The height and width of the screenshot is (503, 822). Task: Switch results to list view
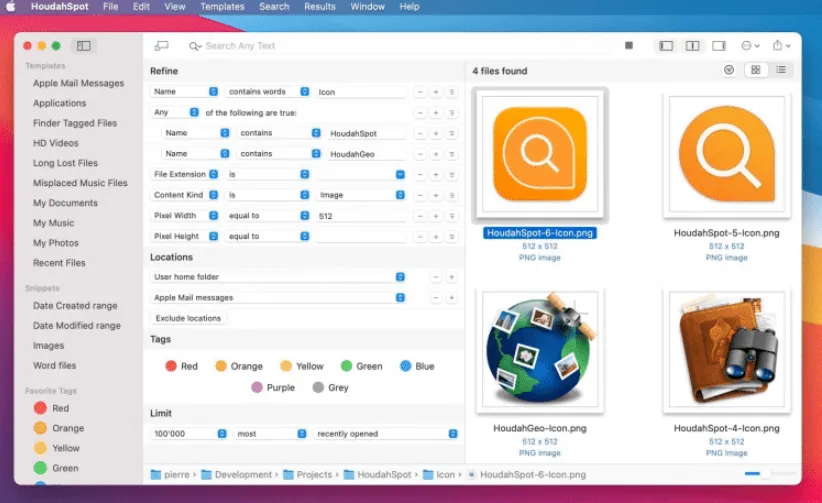(x=781, y=70)
